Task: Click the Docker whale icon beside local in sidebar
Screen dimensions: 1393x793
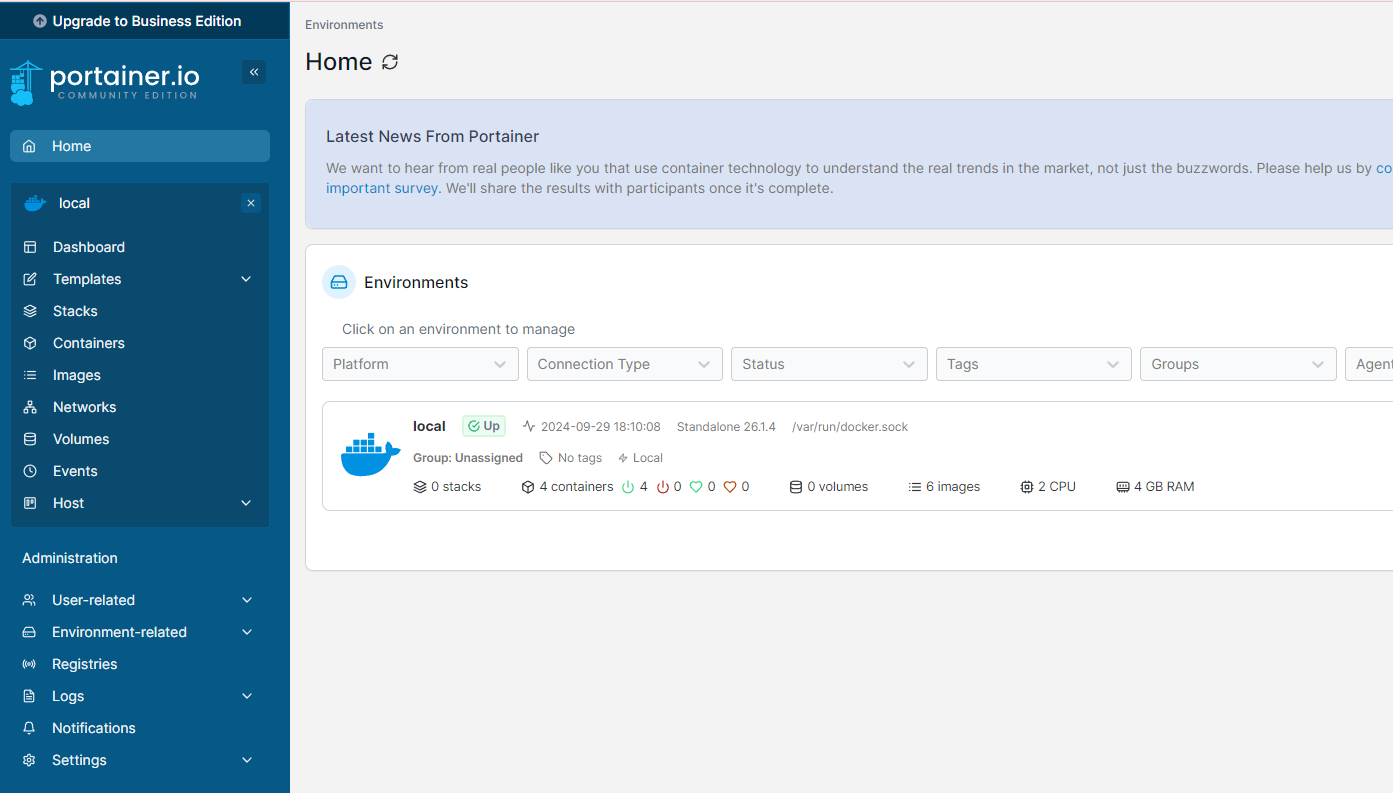Action: click(35, 203)
